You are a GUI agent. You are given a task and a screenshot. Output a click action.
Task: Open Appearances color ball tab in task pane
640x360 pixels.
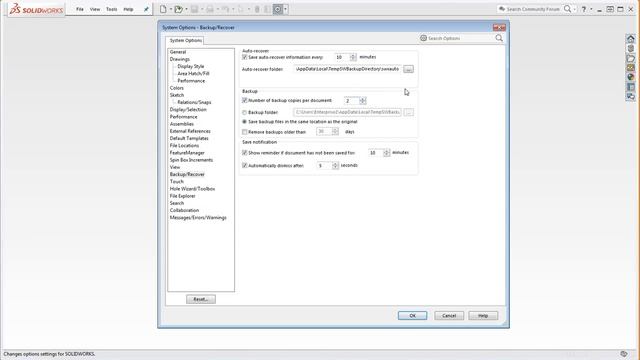pyautogui.click(x=631, y=77)
